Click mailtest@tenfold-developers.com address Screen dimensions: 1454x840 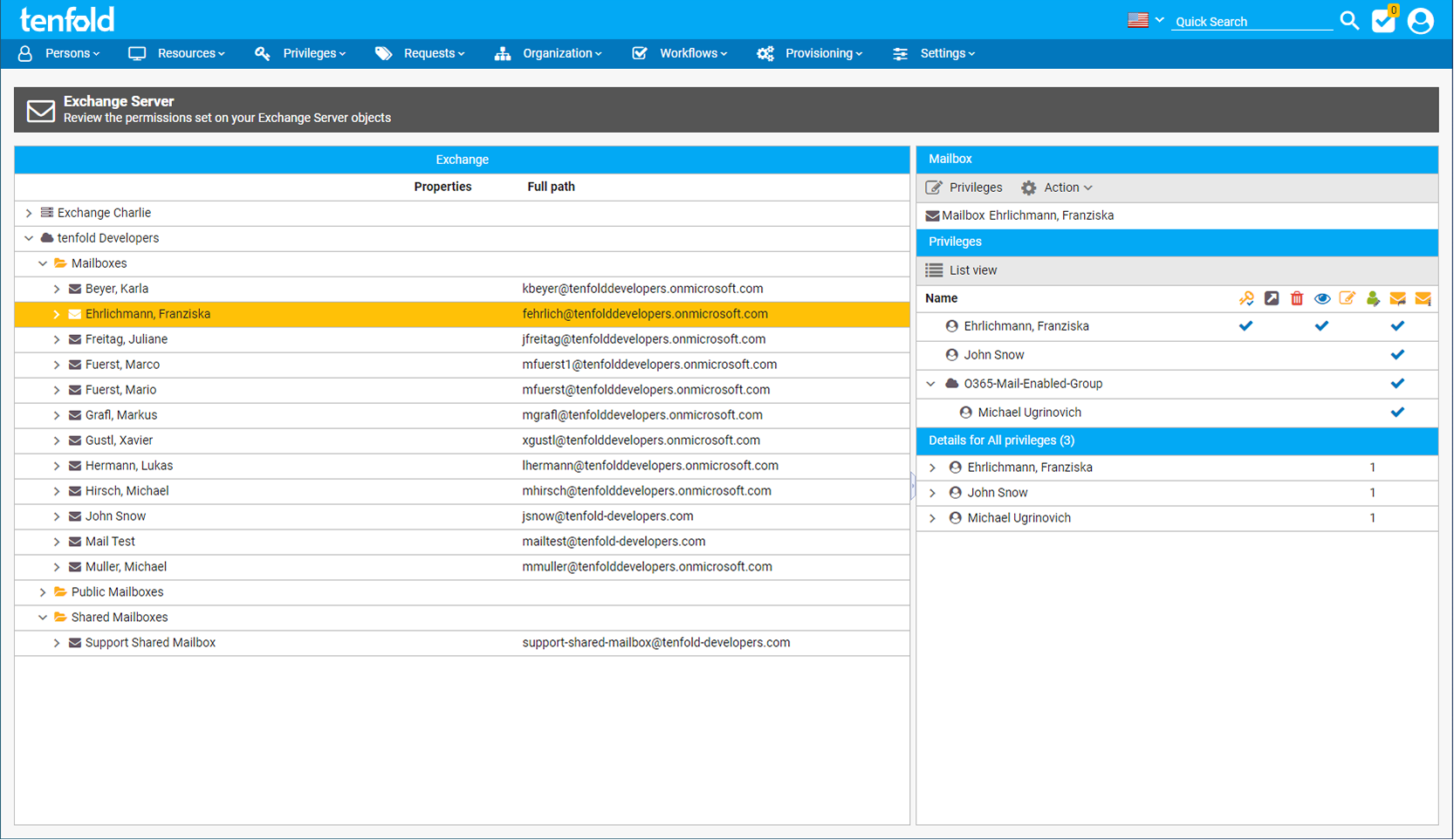[x=614, y=542]
